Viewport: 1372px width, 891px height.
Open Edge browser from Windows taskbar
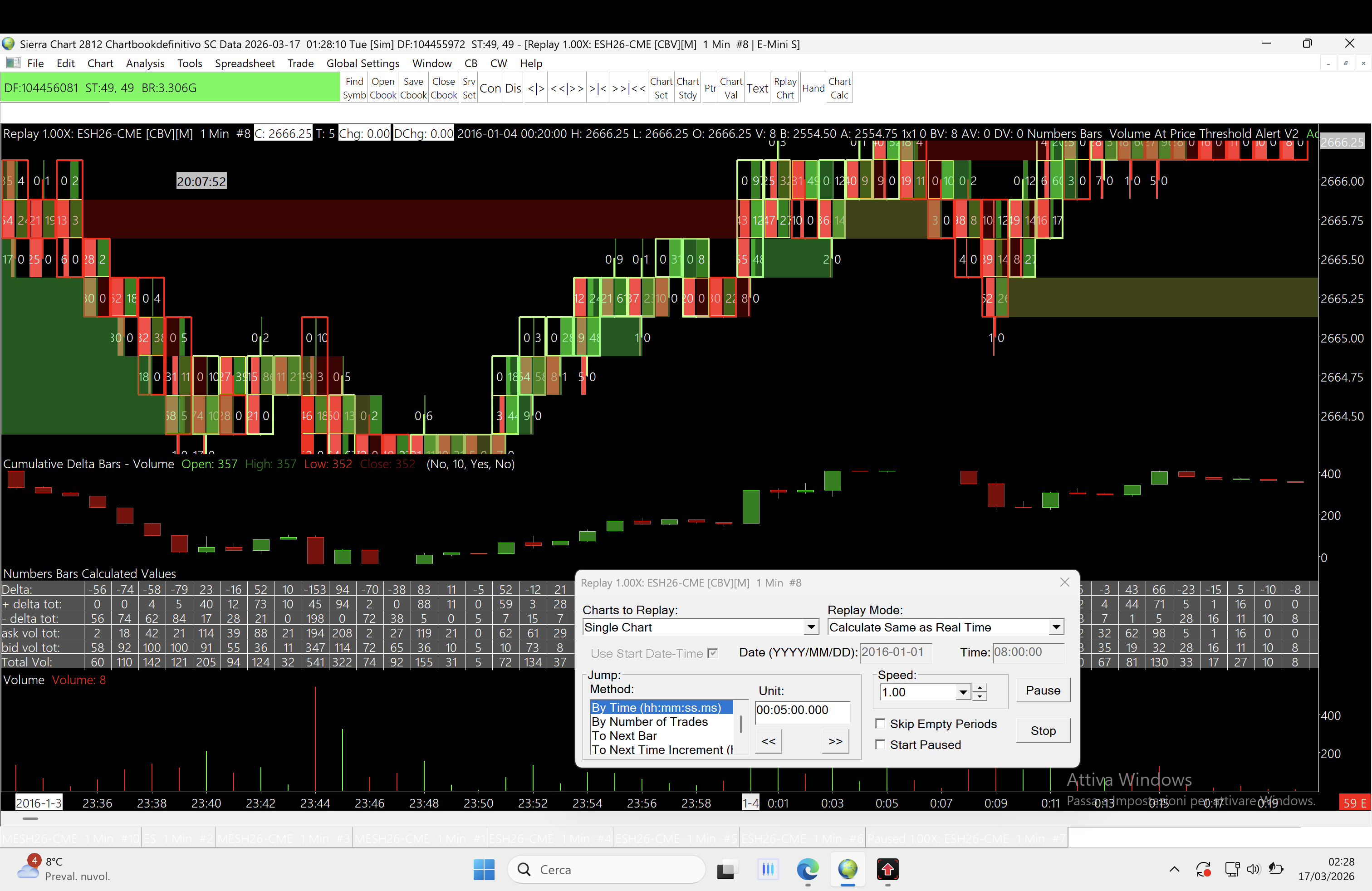[x=807, y=869]
